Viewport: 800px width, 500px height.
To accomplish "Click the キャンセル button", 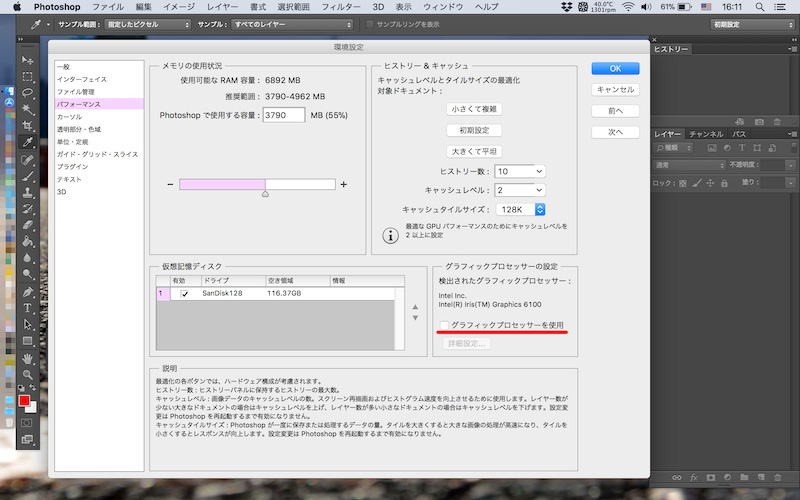I will [615, 90].
